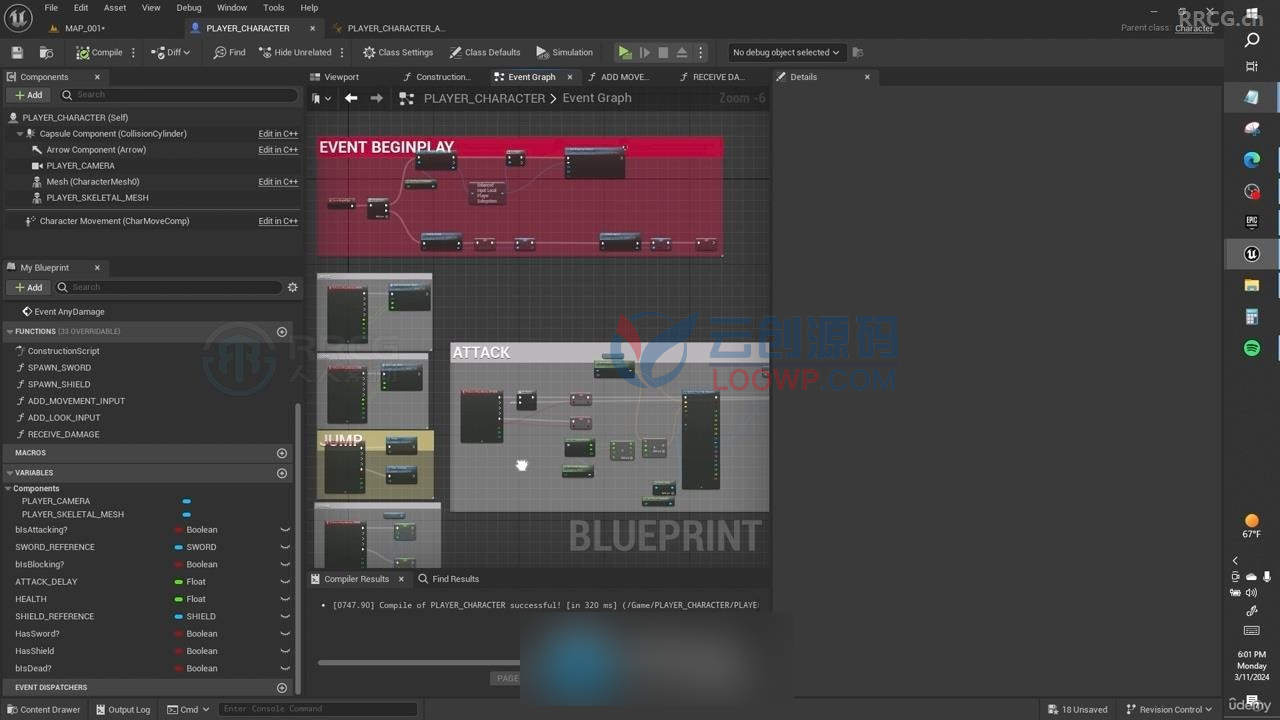This screenshot has height=720, width=1280.
Task: Toggle eye visibility for HEALTH variable
Action: point(285,599)
